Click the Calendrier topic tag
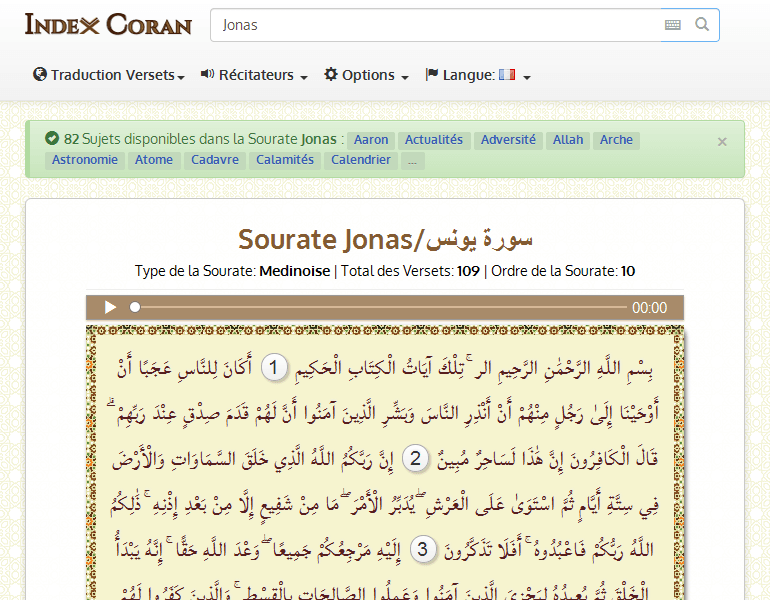The image size is (770, 600). coord(361,160)
